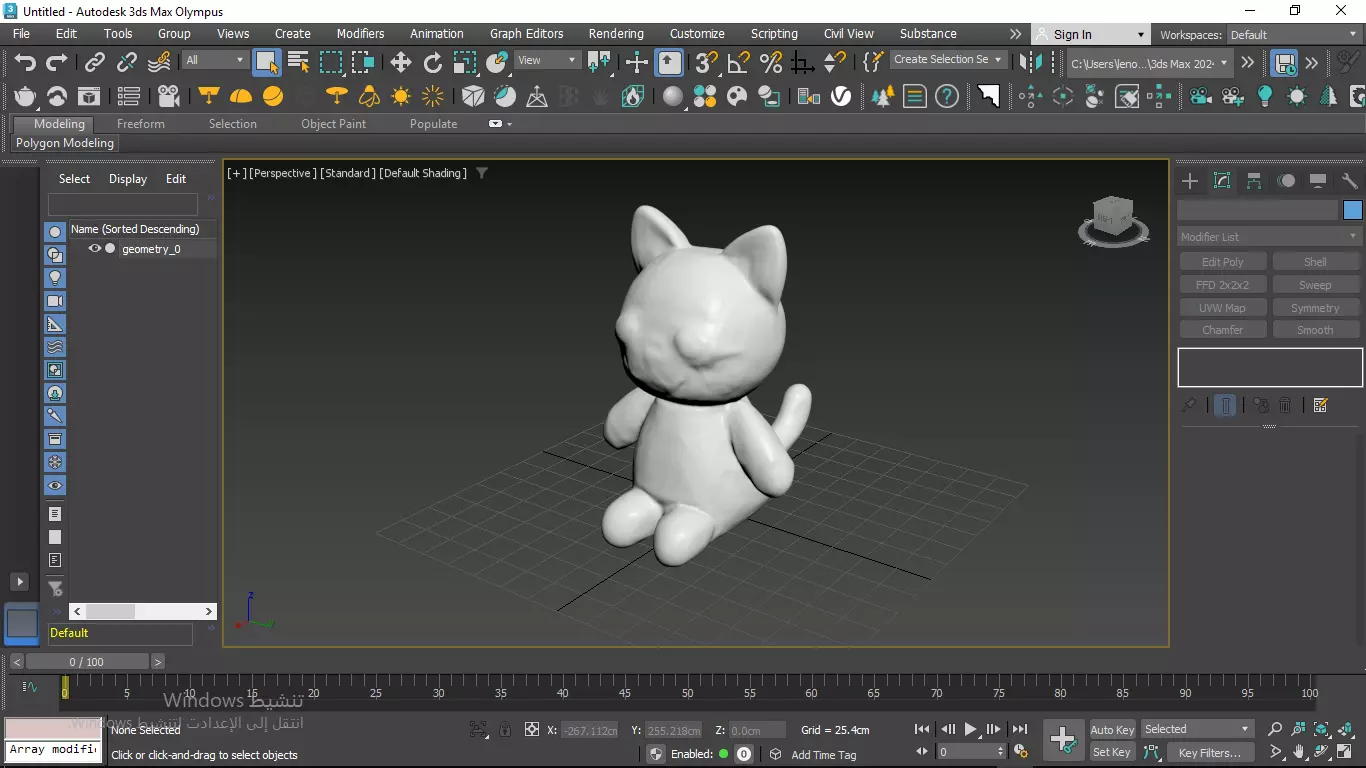Toggle Set Key mode button
The image size is (1366, 768).
click(x=1112, y=752)
